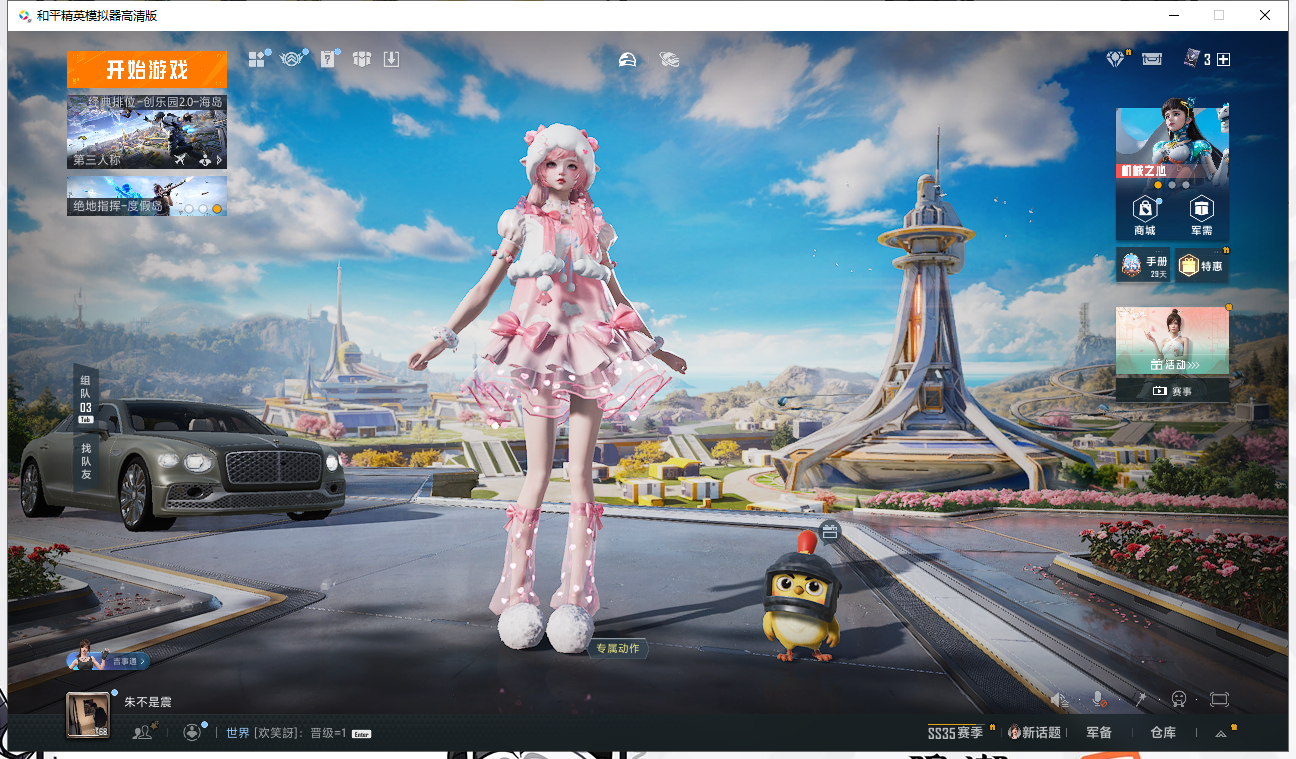
Task: Expand the up-arrow menu at bottom right
Action: pos(1221,733)
